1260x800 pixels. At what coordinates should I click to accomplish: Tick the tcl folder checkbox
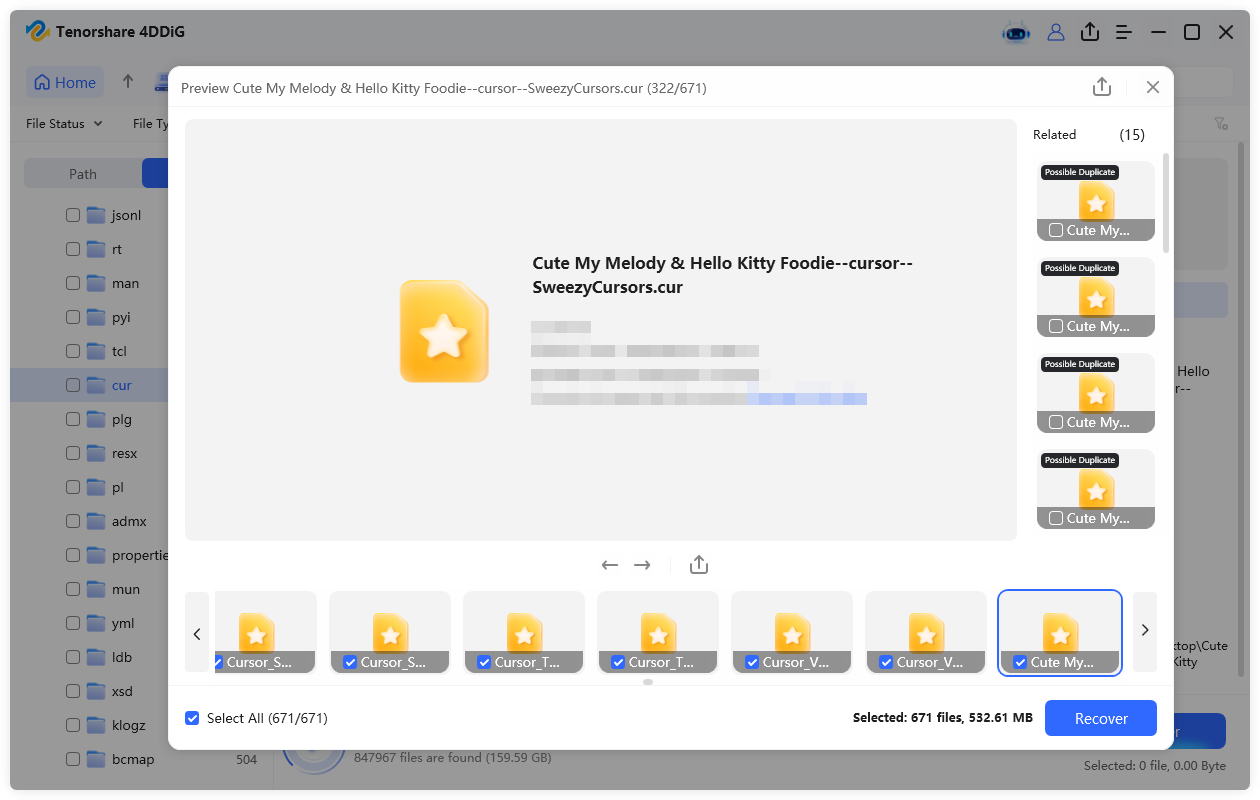73,351
